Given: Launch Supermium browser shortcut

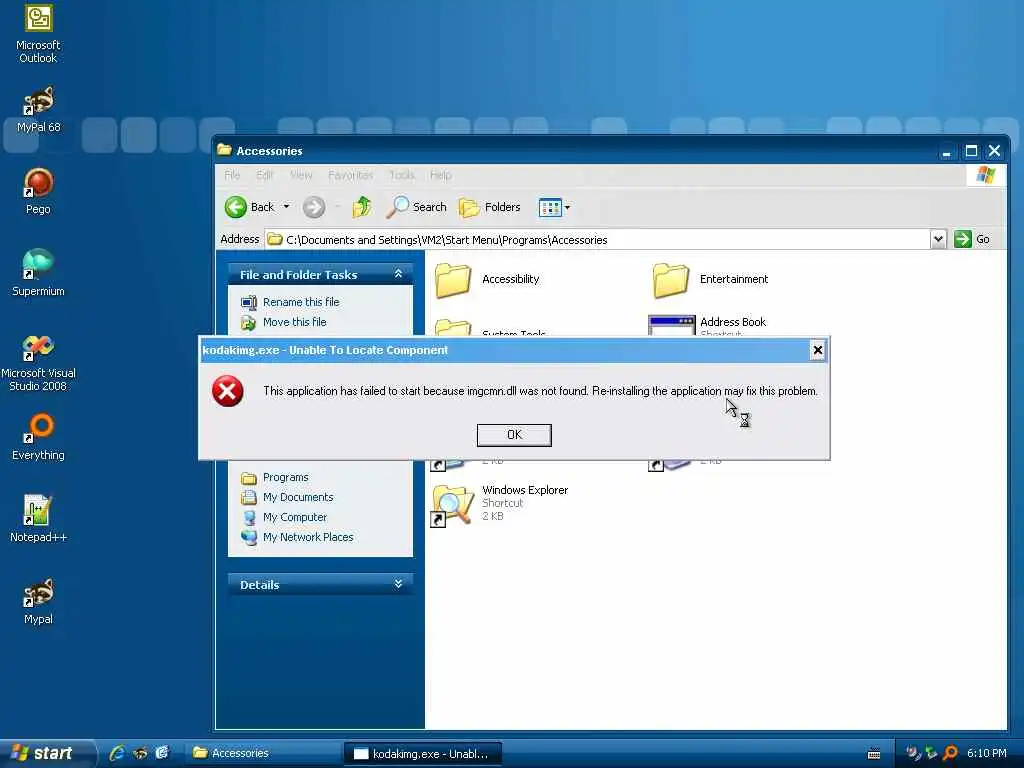Looking at the screenshot, I should coord(38,272).
